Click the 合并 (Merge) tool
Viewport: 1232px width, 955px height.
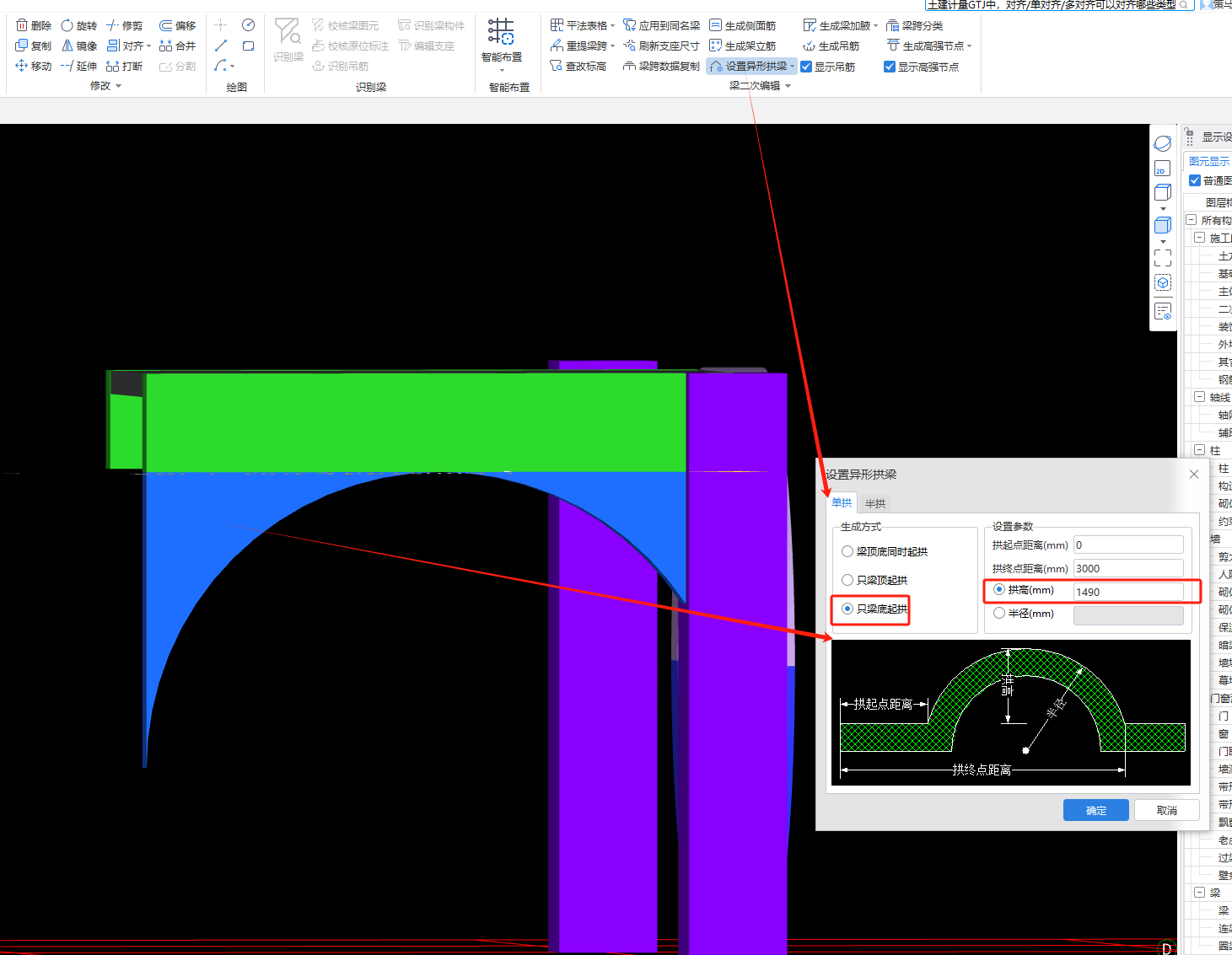[178, 46]
